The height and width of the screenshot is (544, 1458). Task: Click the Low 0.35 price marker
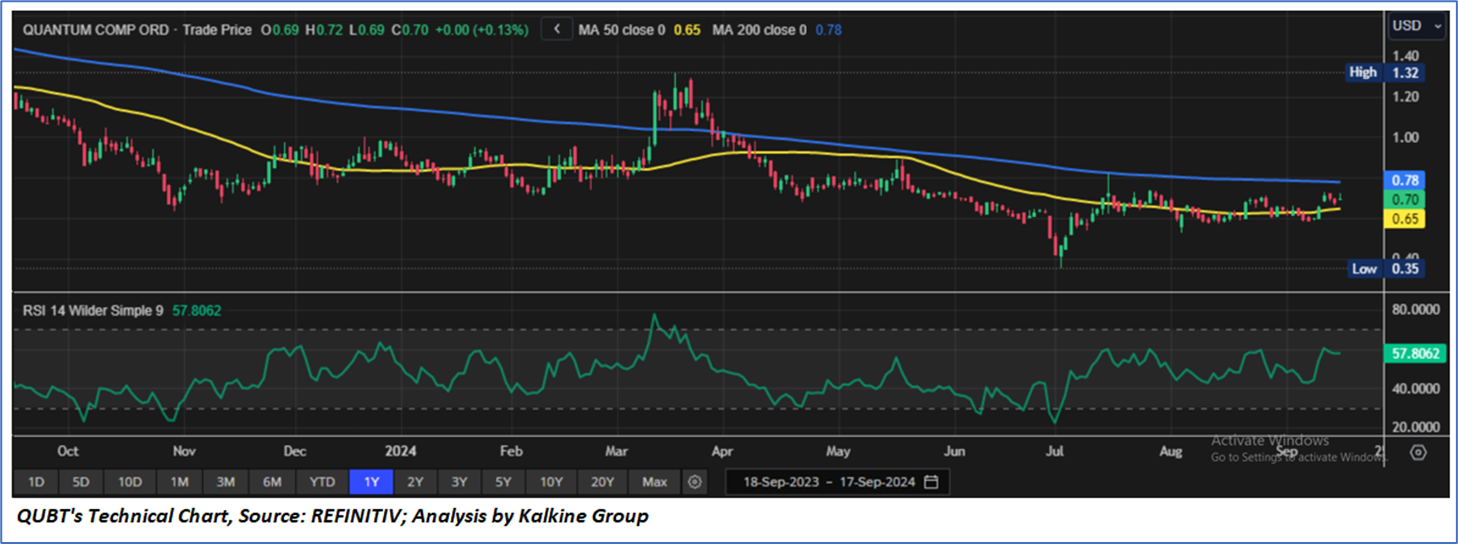(x=1385, y=268)
